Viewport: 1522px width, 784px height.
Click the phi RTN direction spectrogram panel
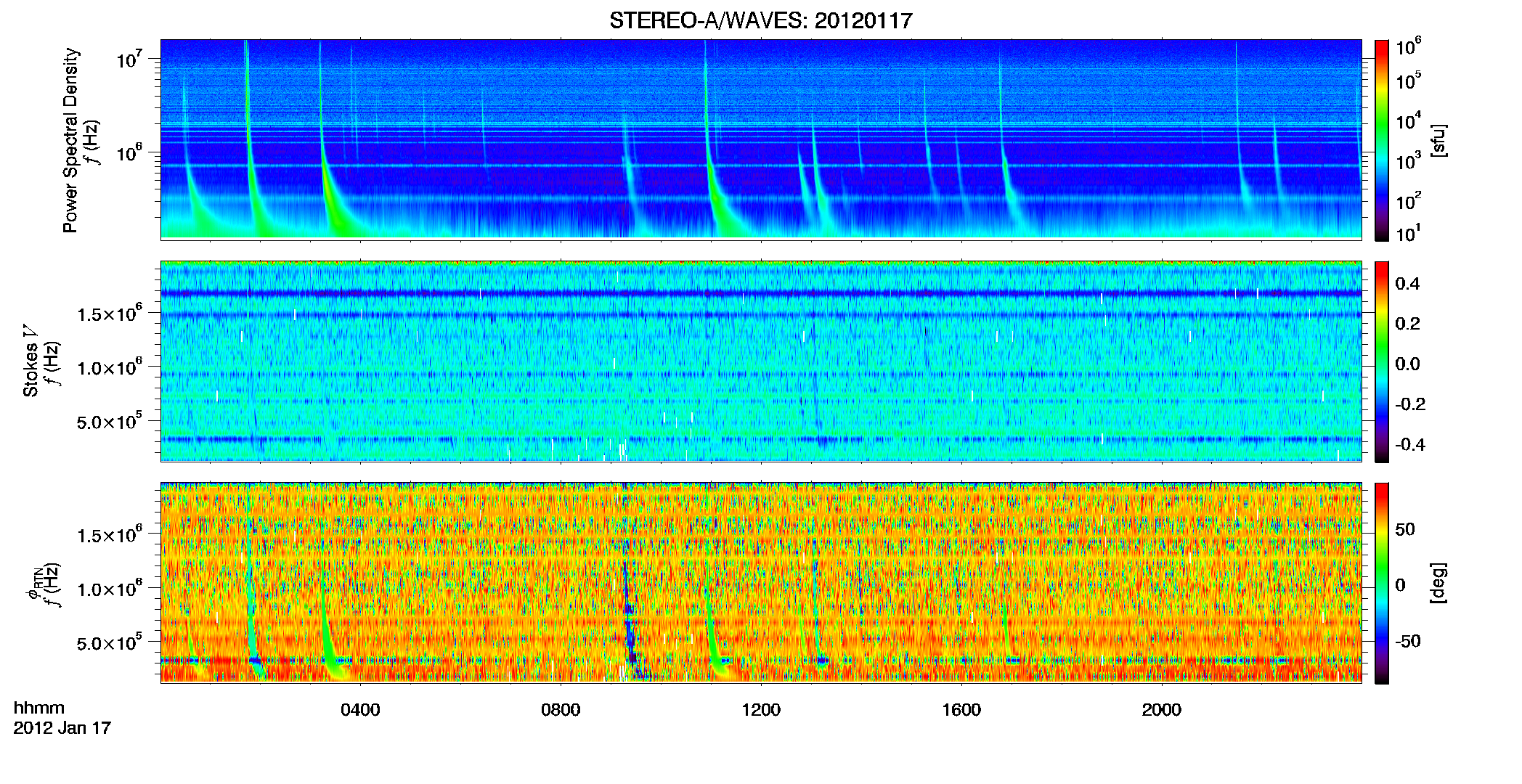coord(761,582)
